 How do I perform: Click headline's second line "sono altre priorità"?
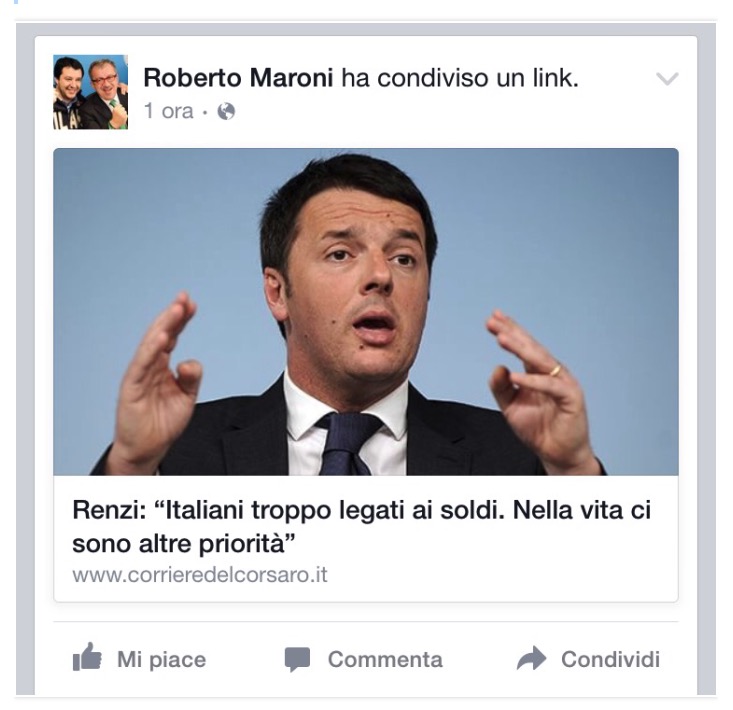point(184,544)
